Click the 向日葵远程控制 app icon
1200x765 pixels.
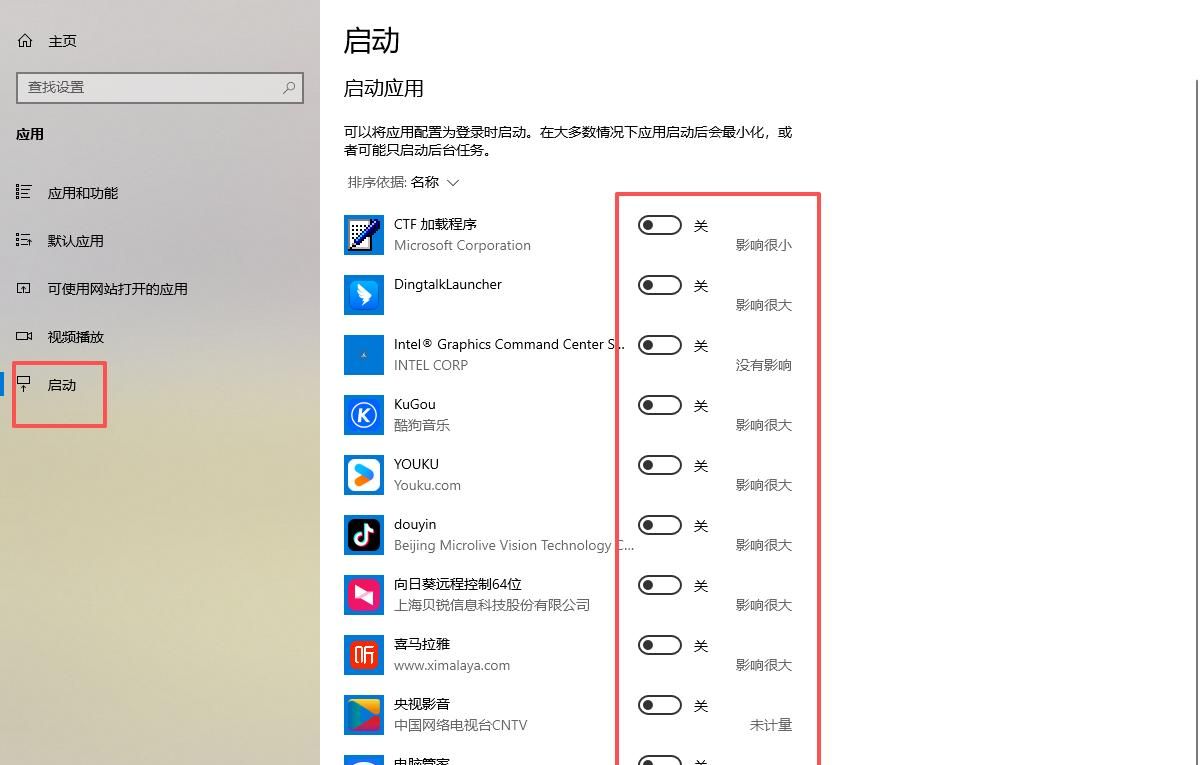[363, 594]
